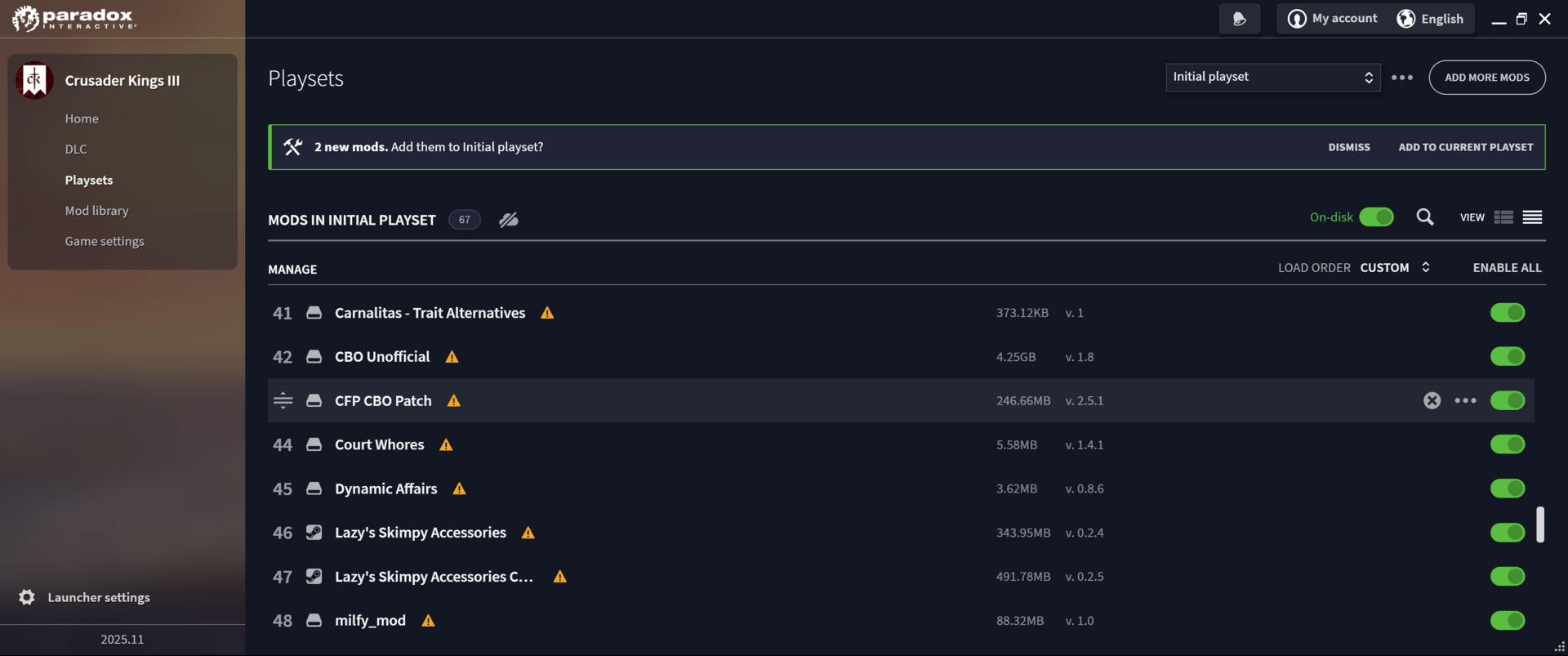Click the ADD MORE MODS button
The image size is (1568, 656).
[x=1486, y=78]
